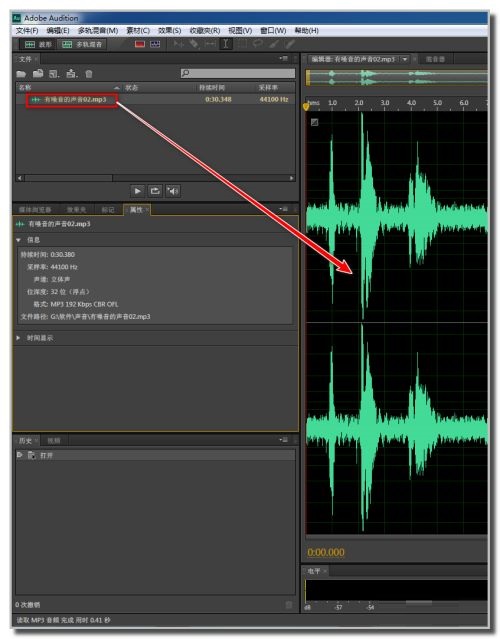Screen dimensions: 500x639
Task: Click the overview waveform navigator
Action: pyautogui.click(x=396, y=77)
